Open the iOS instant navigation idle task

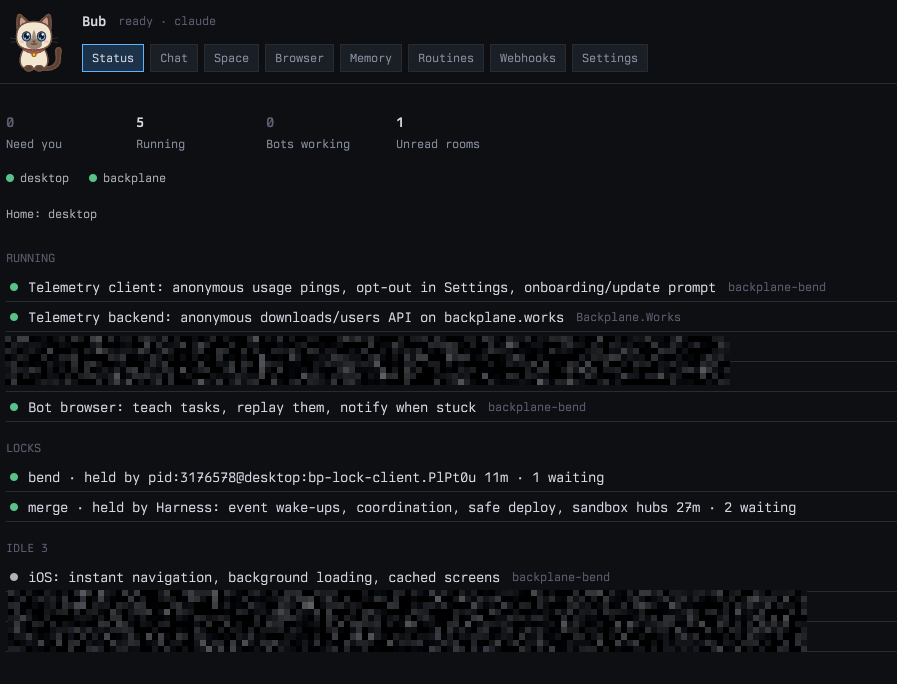pyautogui.click(x=451, y=577)
